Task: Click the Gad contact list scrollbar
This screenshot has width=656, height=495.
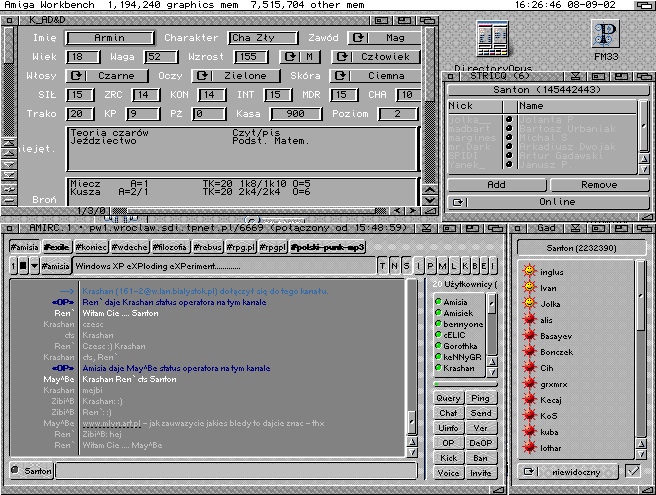Action: tap(641, 349)
